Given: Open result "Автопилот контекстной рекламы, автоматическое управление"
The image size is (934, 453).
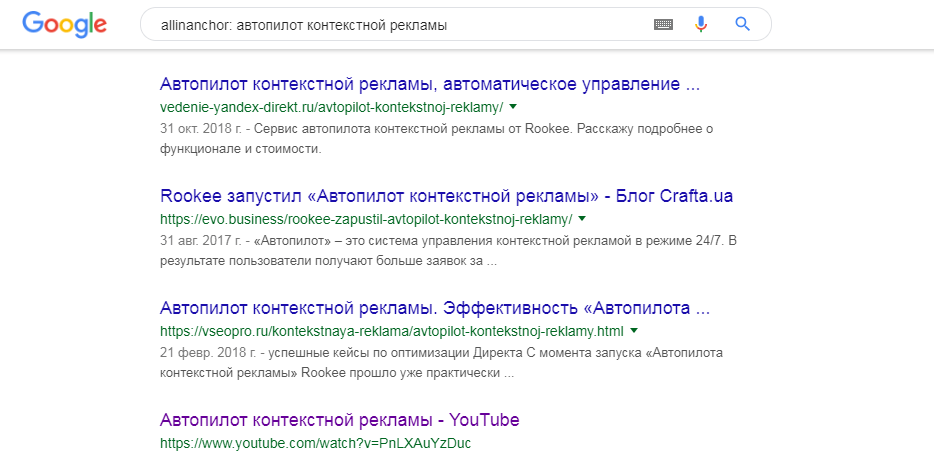Looking at the screenshot, I should click(429, 85).
